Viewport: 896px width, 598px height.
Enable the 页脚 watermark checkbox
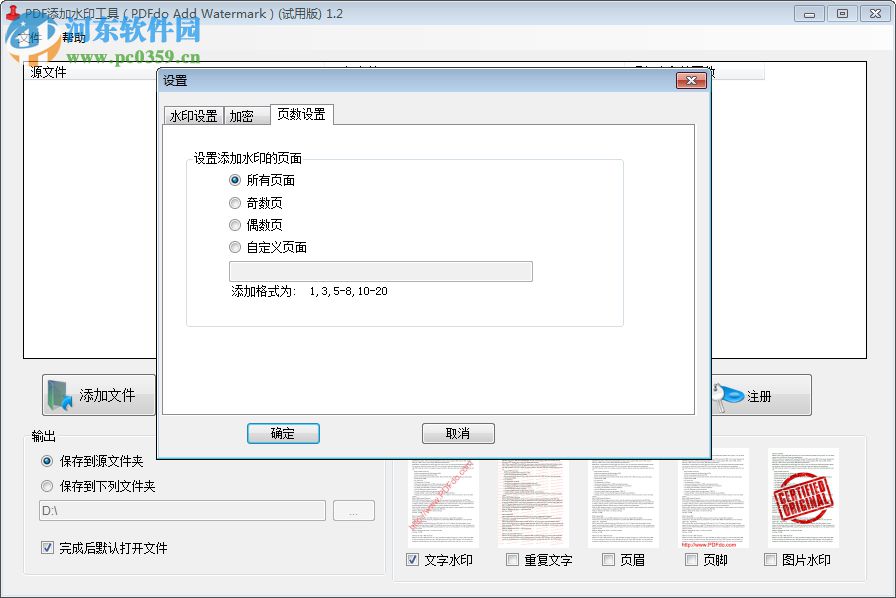pyautogui.click(x=691, y=559)
